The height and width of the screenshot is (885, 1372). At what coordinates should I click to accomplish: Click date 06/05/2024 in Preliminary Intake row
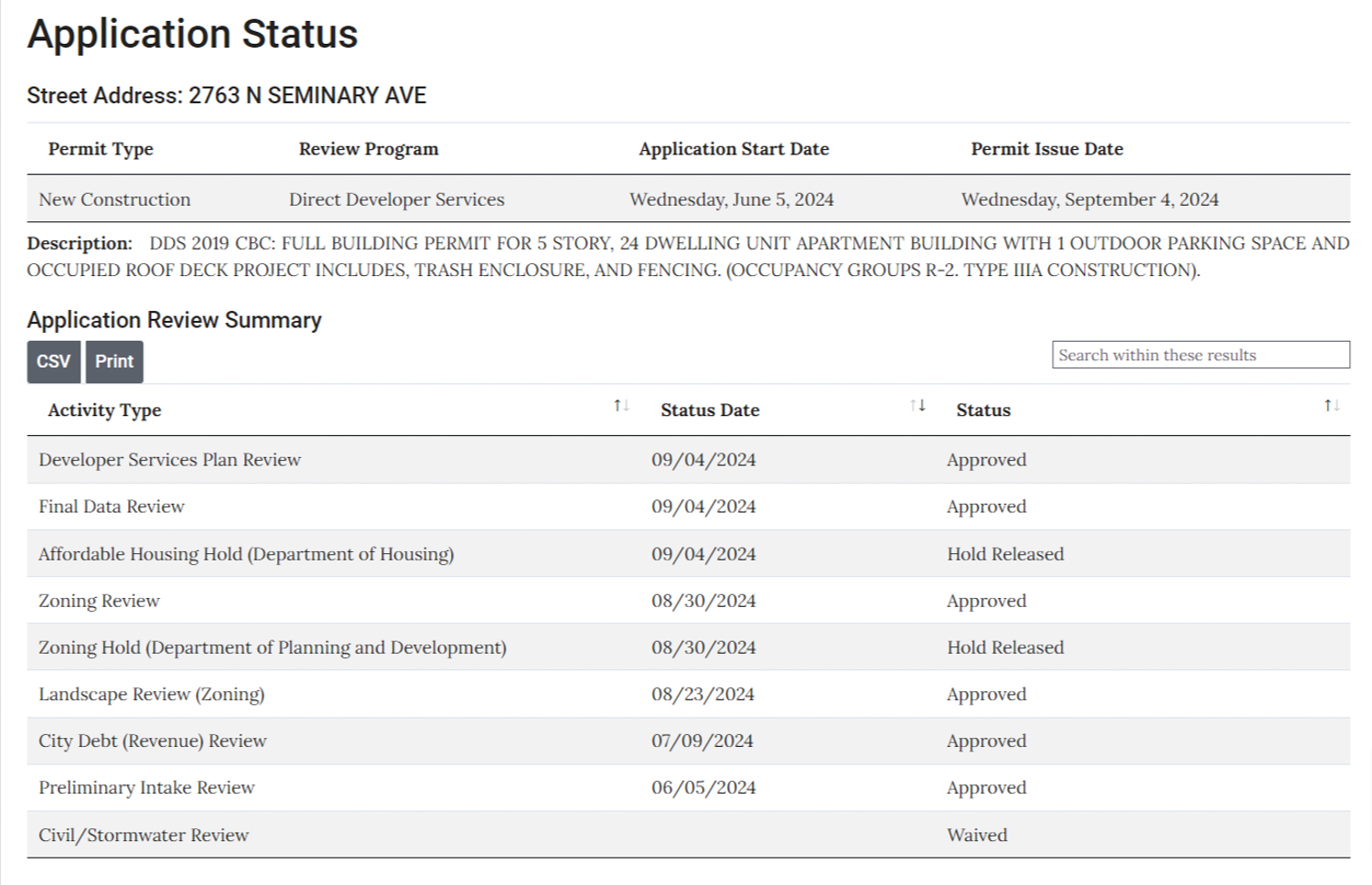[703, 787]
